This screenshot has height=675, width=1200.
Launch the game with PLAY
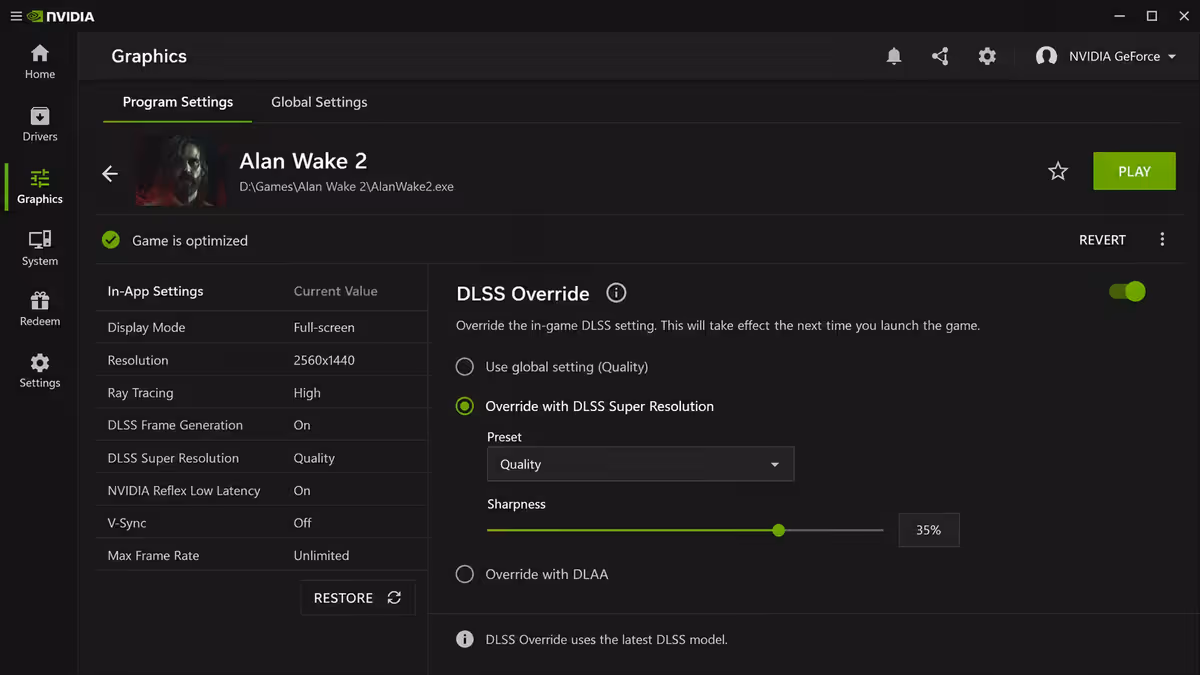[1134, 171]
